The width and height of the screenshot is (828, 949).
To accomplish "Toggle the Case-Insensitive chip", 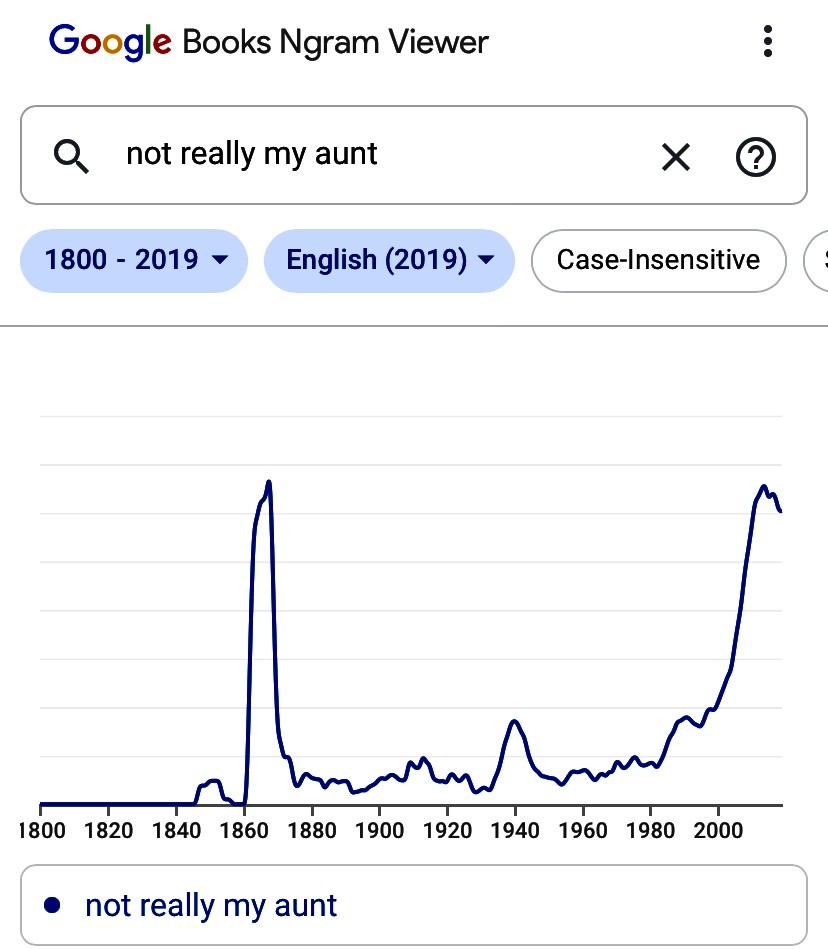I will pyautogui.click(x=658, y=260).
